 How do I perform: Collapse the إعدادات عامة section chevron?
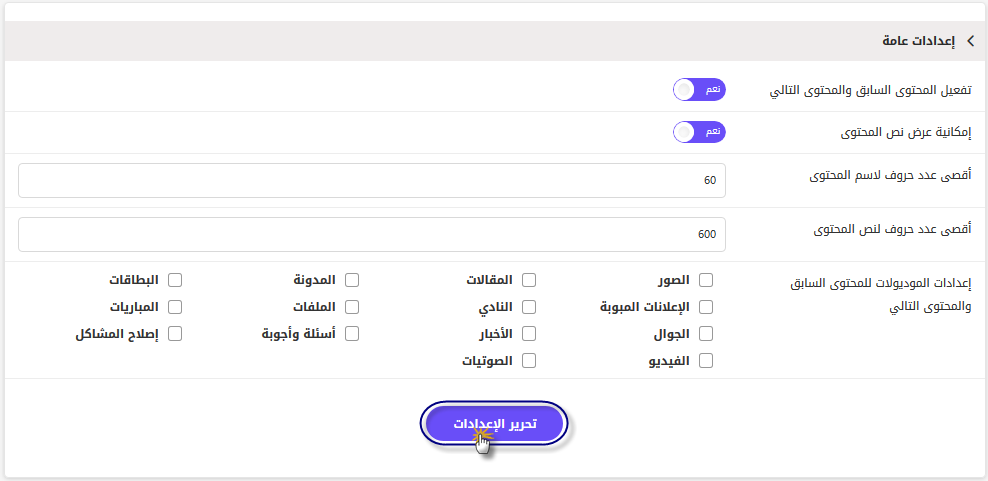(x=970, y=42)
